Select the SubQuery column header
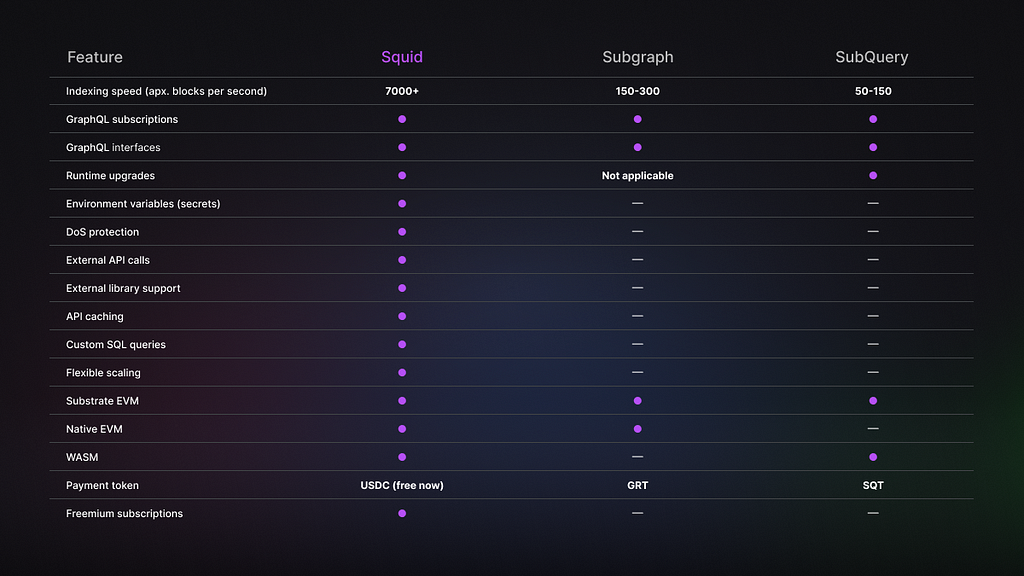 pos(873,57)
